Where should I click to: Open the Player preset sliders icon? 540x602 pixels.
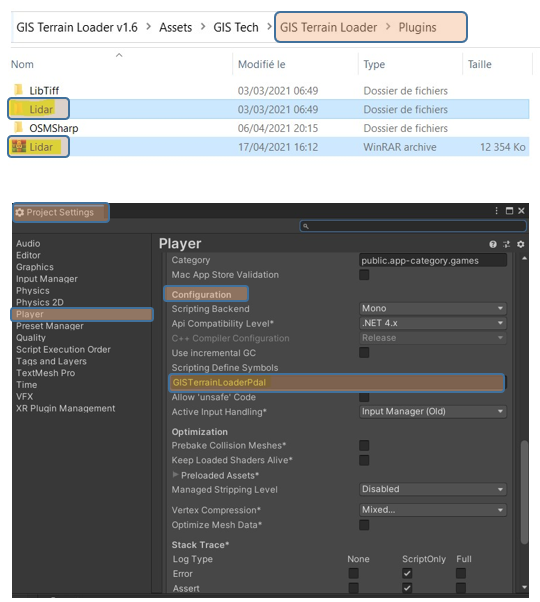[507, 244]
